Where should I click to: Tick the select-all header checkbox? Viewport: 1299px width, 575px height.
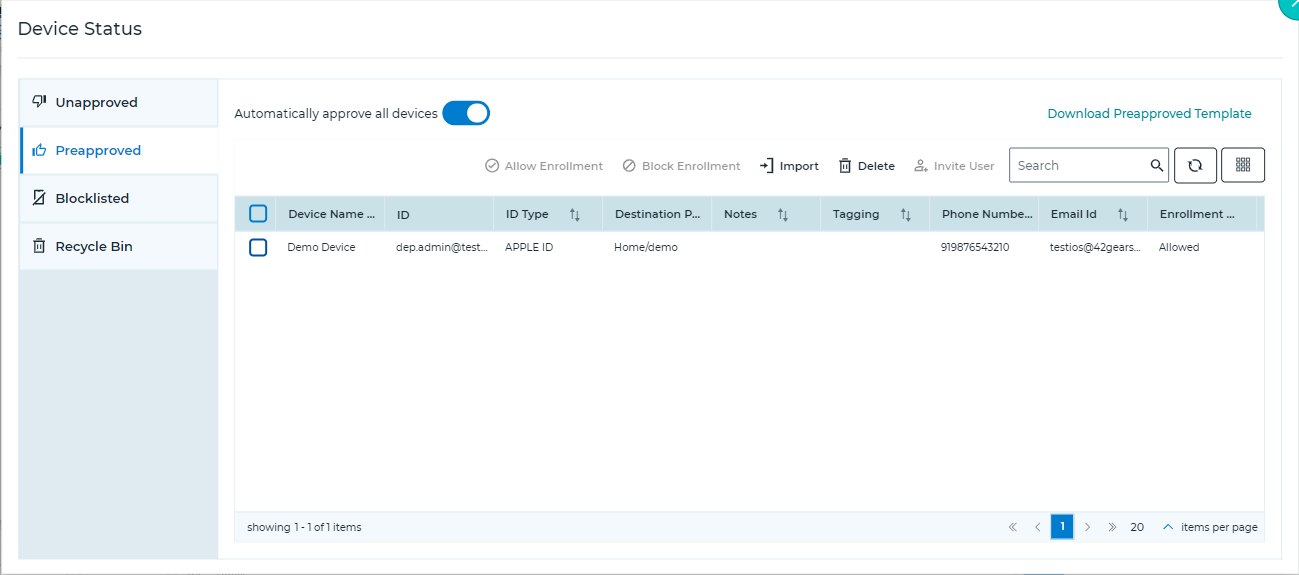[258, 214]
